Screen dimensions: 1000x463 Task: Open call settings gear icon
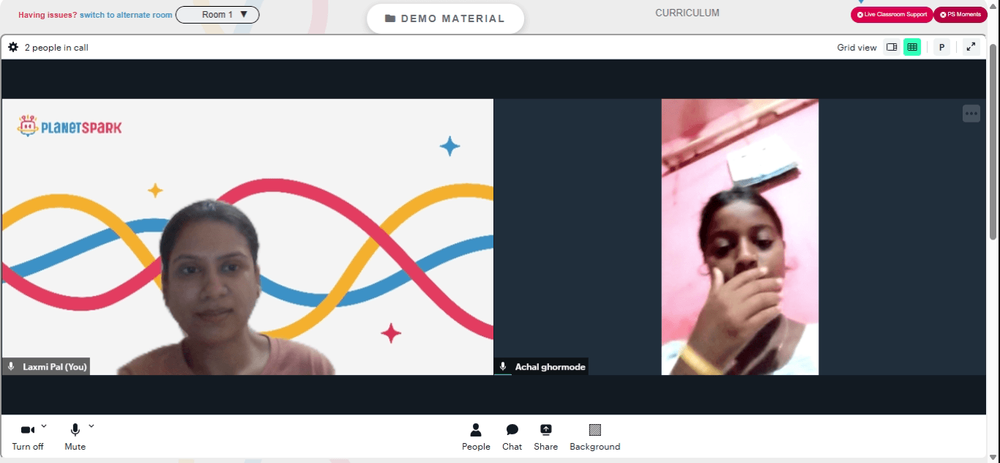tap(13, 47)
